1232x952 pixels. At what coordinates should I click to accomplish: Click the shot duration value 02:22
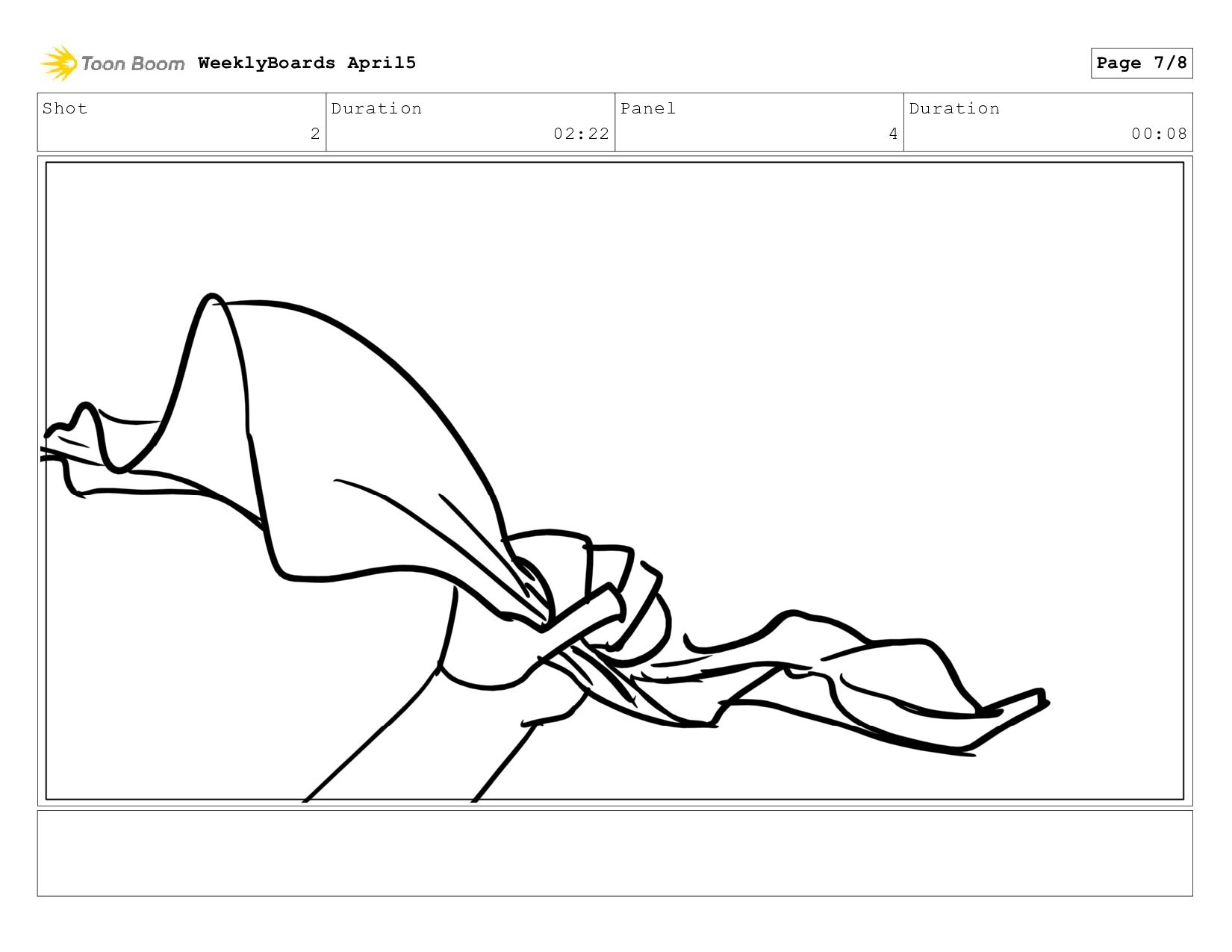point(581,134)
